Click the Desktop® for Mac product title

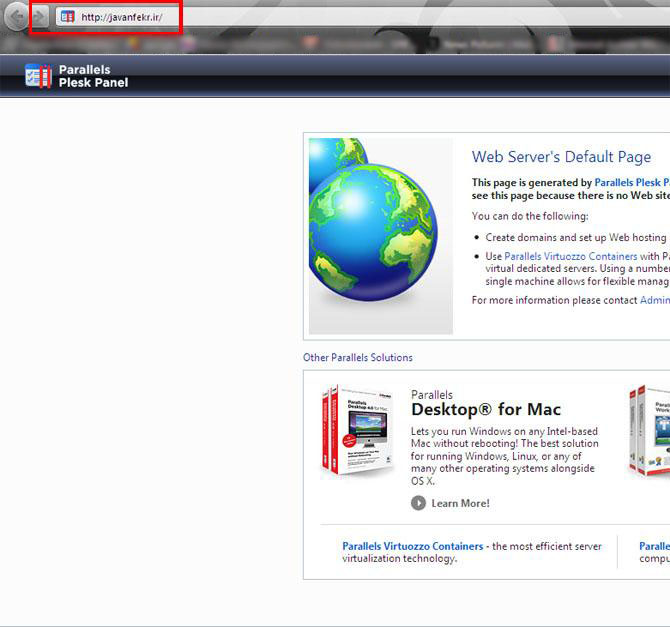click(486, 410)
